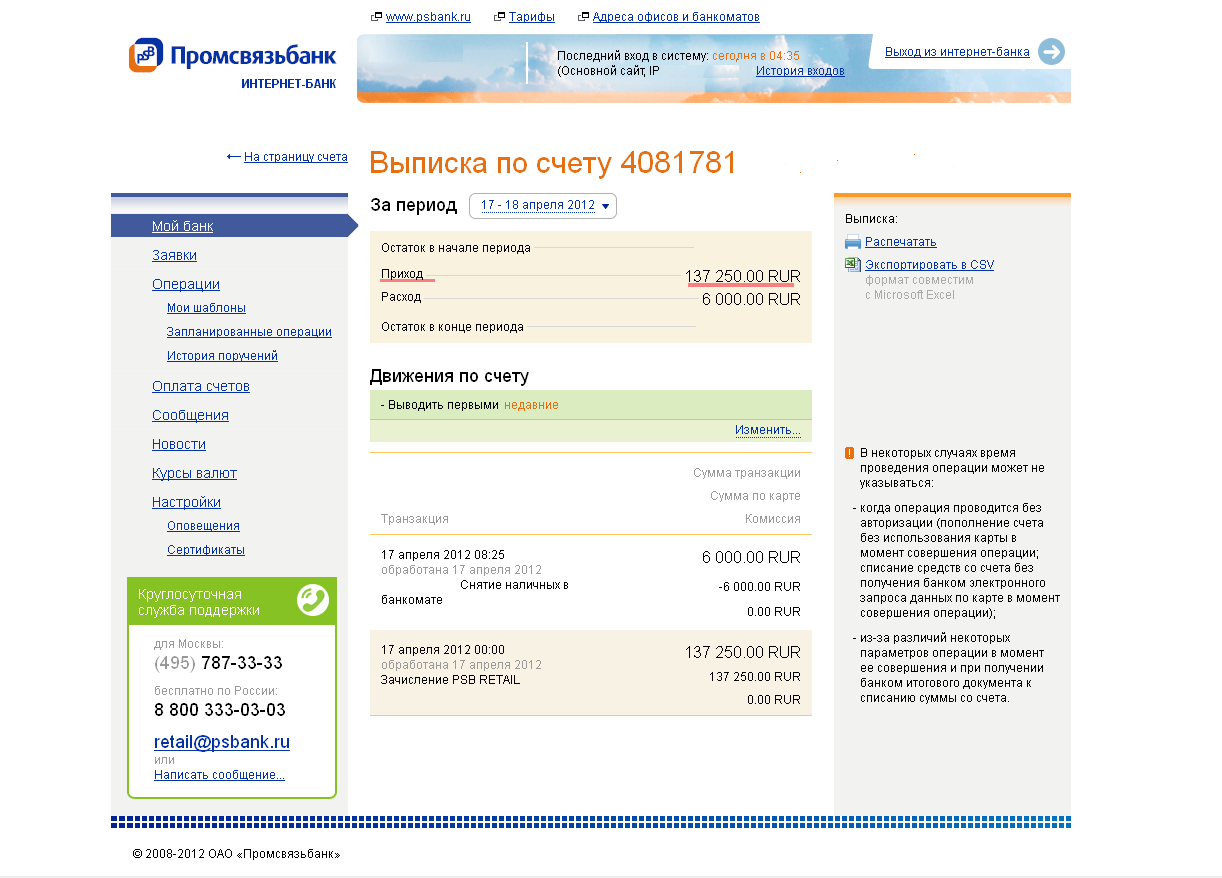The image size is (1222, 878).
Task: Open the period dropdown 17 - 18 апреля 2012
Action: (543, 206)
